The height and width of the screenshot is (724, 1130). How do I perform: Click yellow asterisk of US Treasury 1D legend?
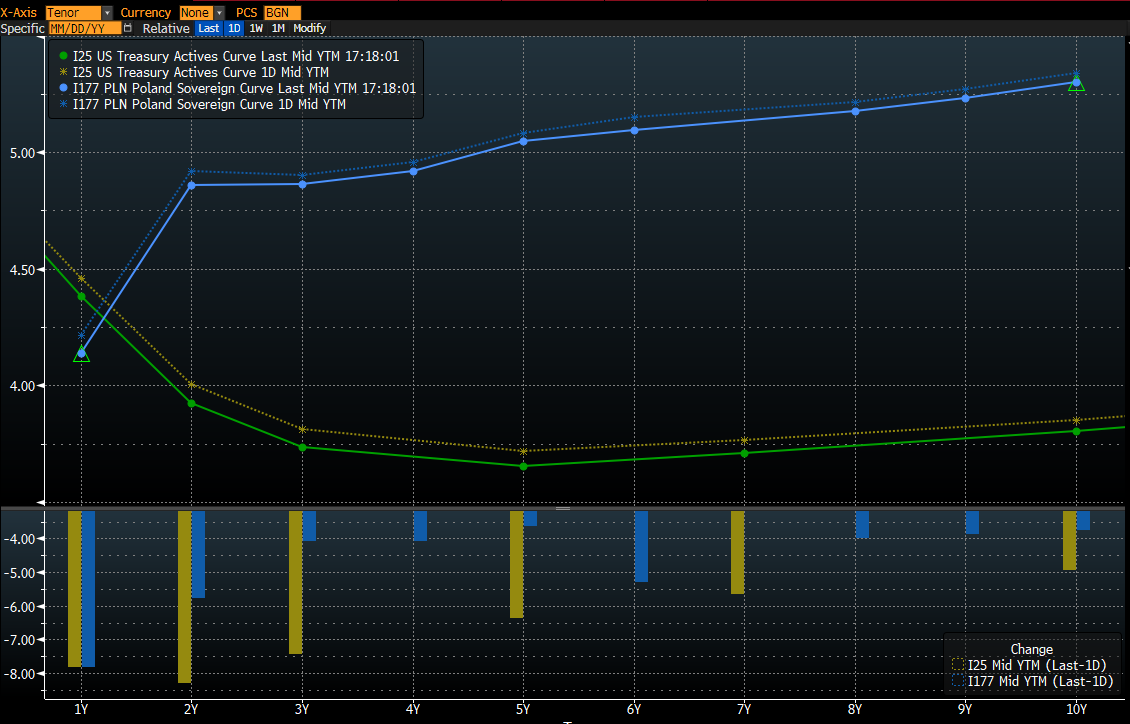coord(65,72)
